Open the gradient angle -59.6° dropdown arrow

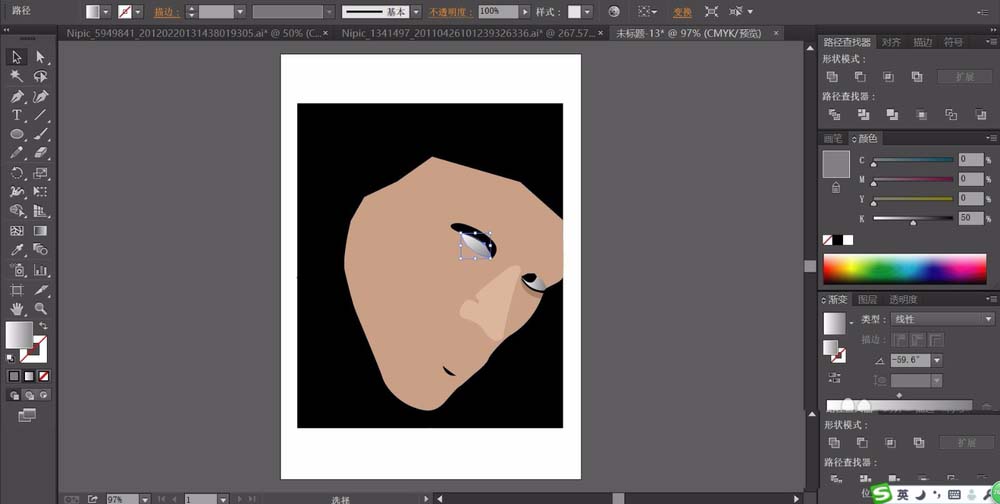936,360
